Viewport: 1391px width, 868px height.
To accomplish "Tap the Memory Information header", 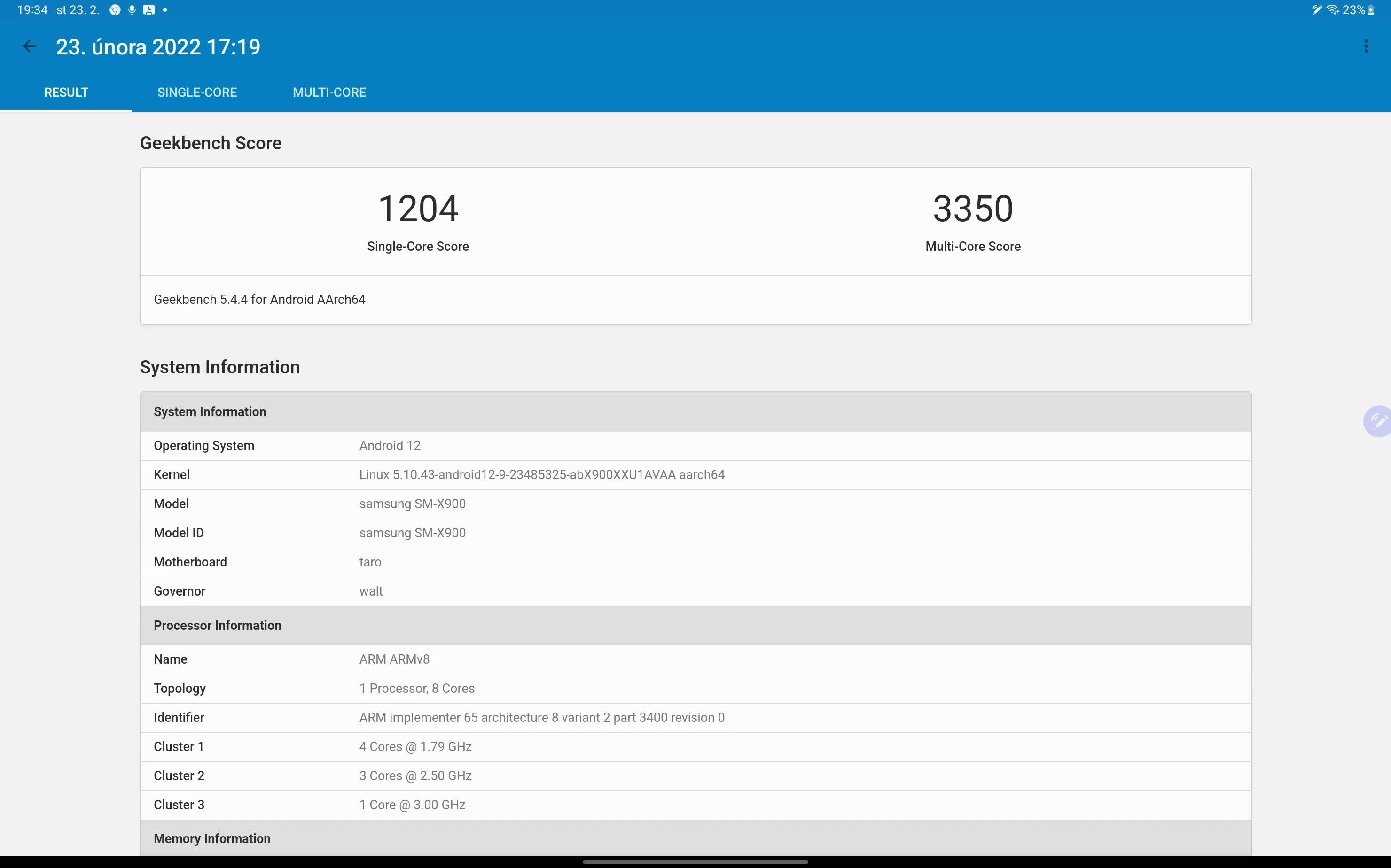I will [x=695, y=839].
